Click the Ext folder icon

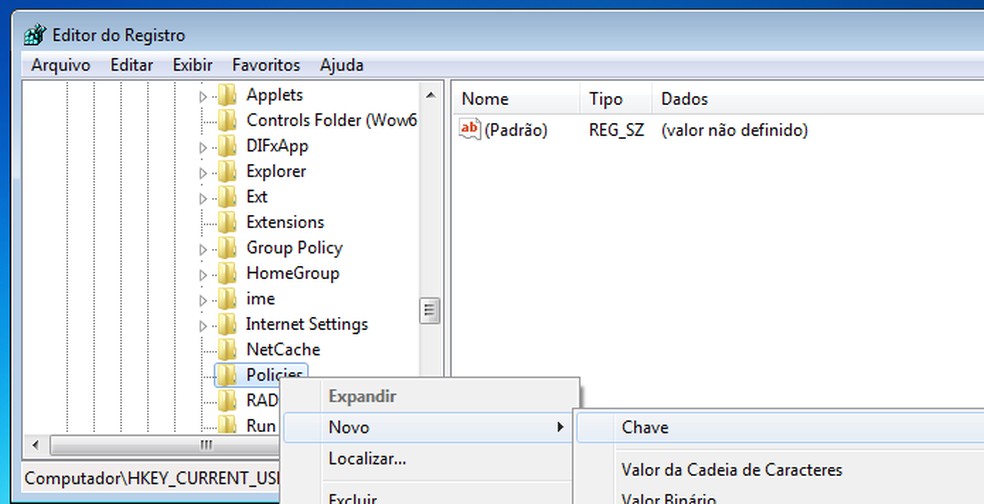[x=227, y=197]
